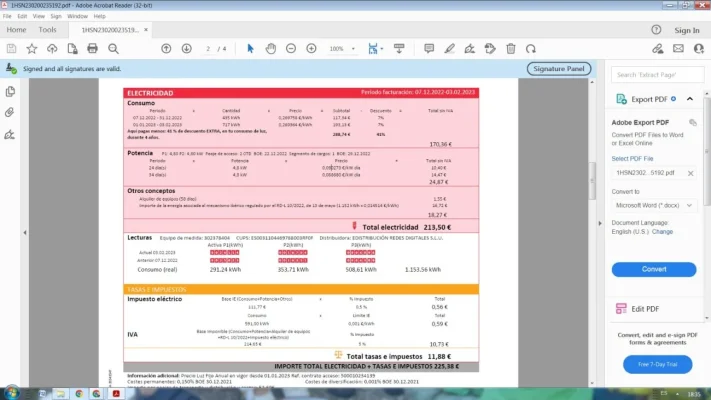Close the 1HSN23020023519 document tab
The width and height of the screenshot is (711, 400).
(146, 30)
